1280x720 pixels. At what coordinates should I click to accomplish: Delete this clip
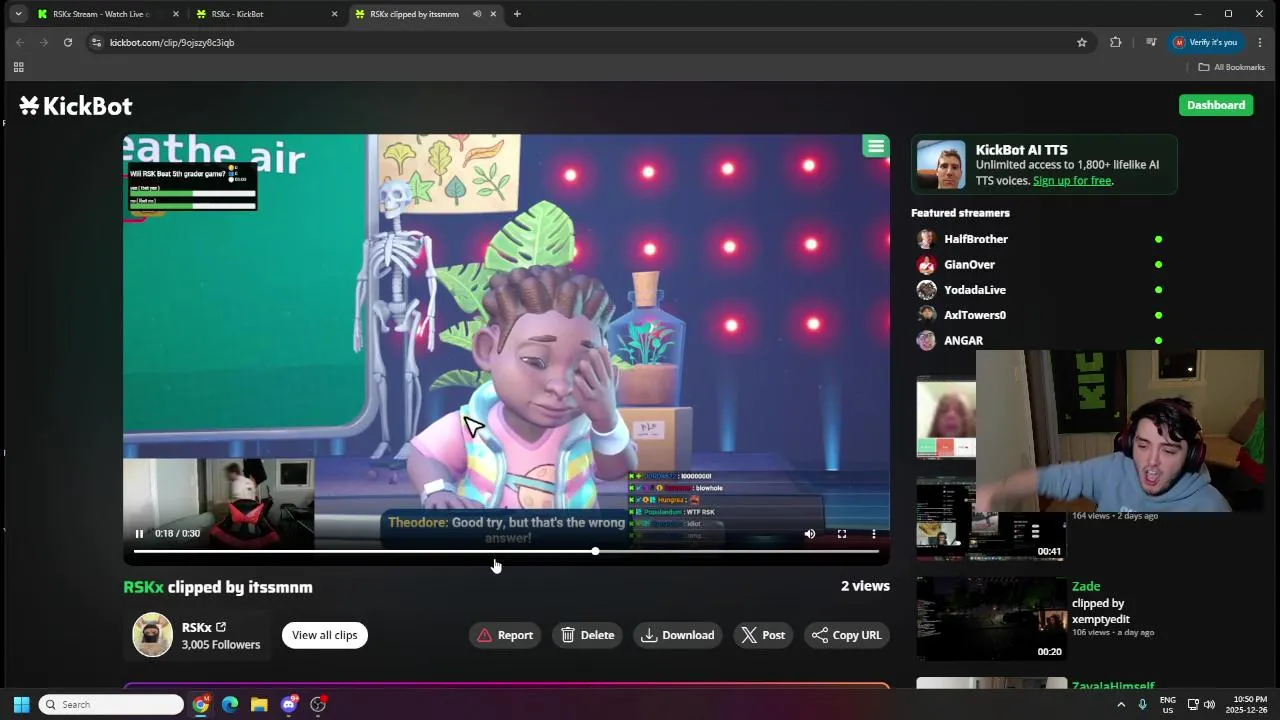coord(588,635)
